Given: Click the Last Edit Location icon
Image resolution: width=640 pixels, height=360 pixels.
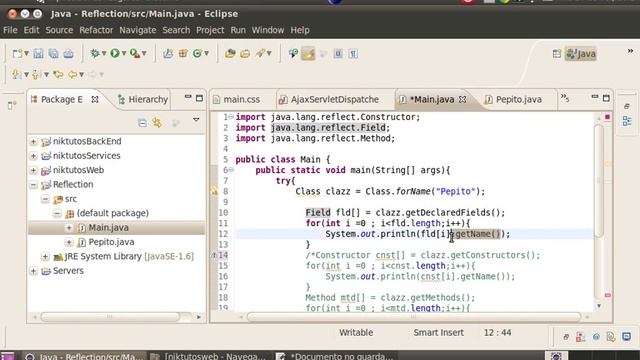Looking at the screenshot, I should tap(58, 74).
